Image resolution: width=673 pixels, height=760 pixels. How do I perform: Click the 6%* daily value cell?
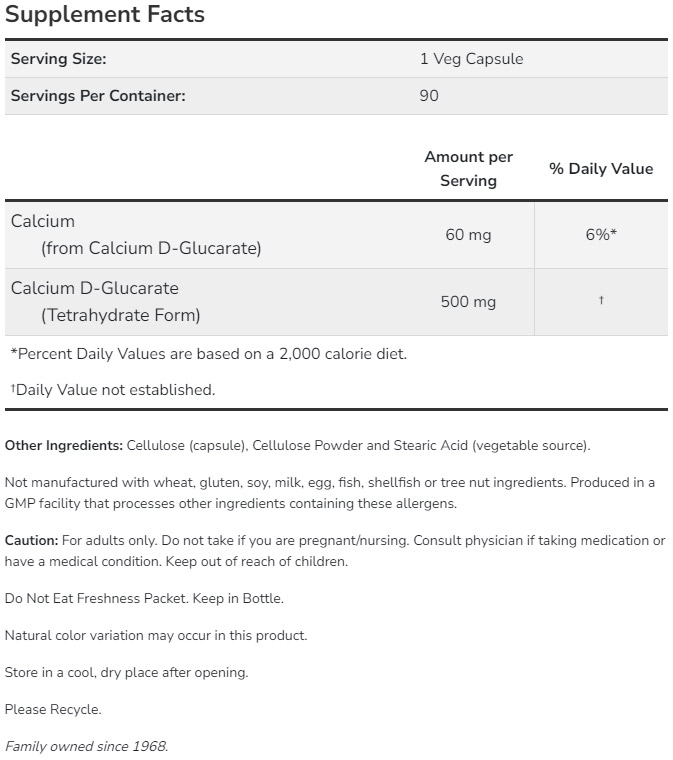point(600,235)
